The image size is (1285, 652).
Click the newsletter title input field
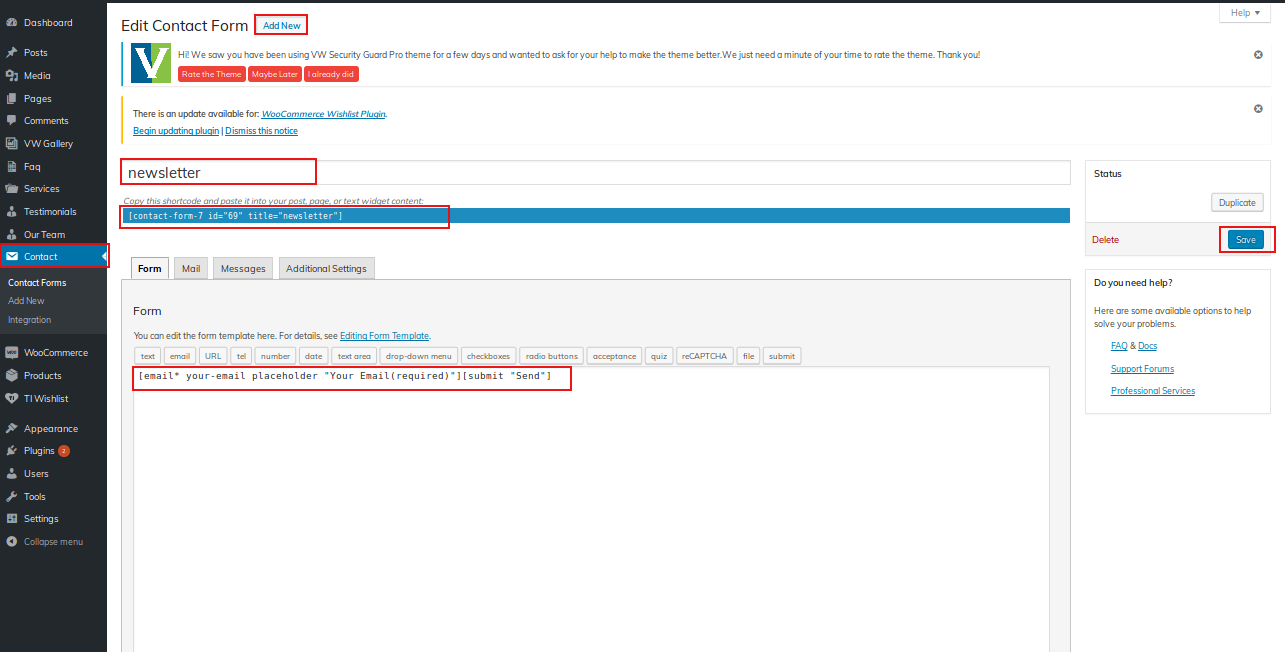point(595,172)
